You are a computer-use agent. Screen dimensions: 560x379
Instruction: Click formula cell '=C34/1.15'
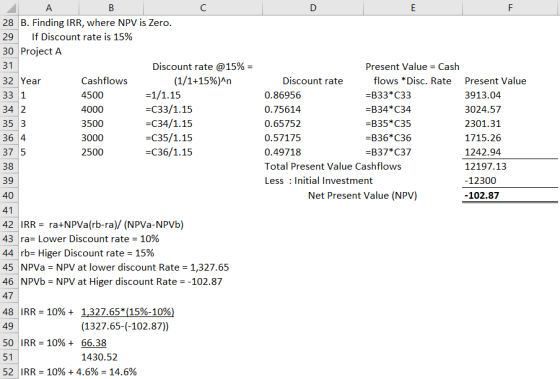coord(169,124)
